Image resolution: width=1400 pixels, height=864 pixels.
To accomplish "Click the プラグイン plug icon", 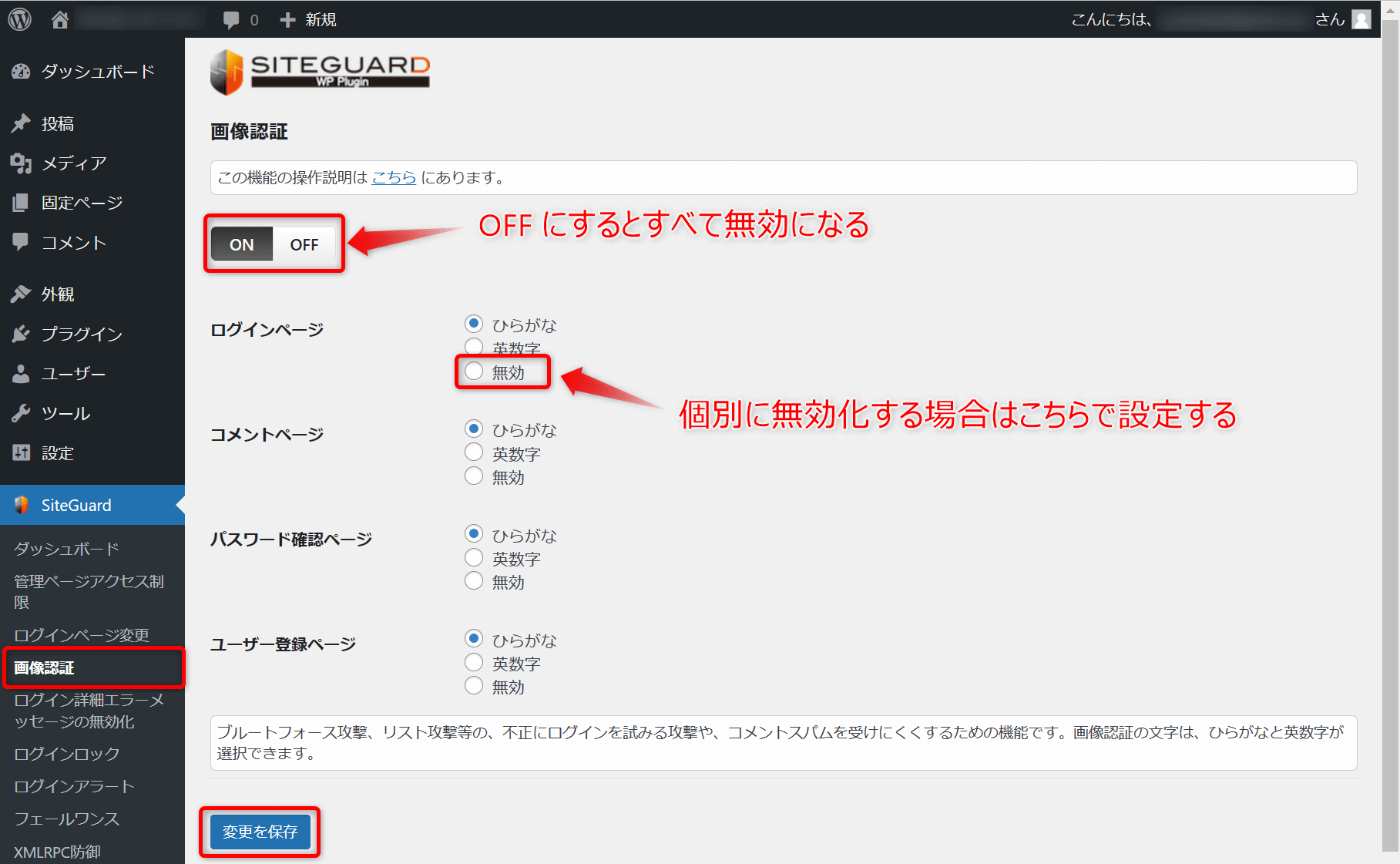I will [x=21, y=334].
